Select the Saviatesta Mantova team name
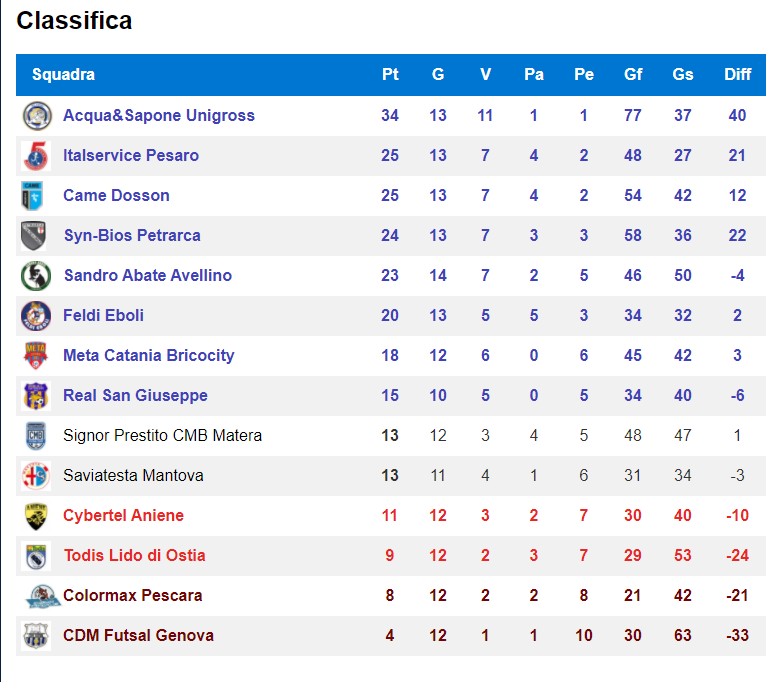Image resolution: width=771 pixels, height=682 pixels. click(133, 475)
